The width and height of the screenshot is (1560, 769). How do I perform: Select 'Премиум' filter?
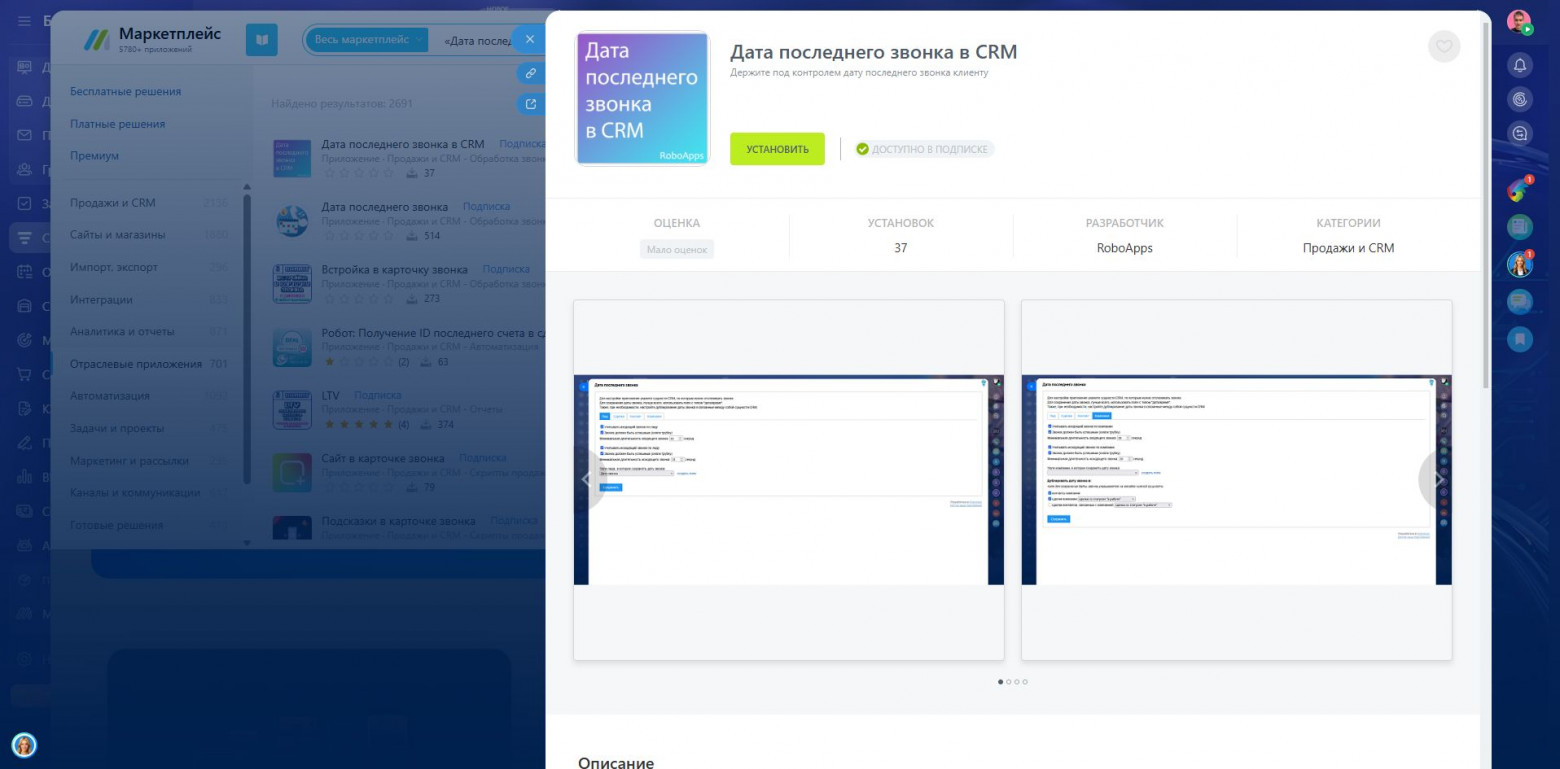click(94, 155)
